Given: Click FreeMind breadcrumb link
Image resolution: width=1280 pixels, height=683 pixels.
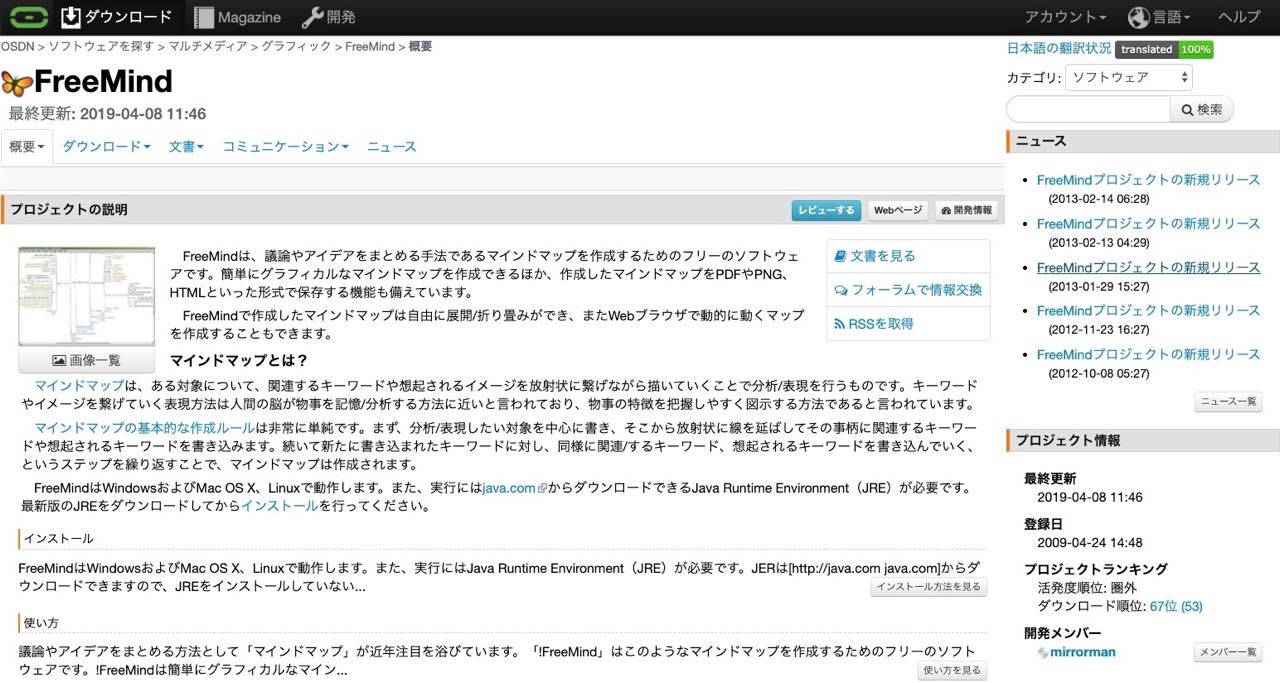Looking at the screenshot, I should point(370,46).
